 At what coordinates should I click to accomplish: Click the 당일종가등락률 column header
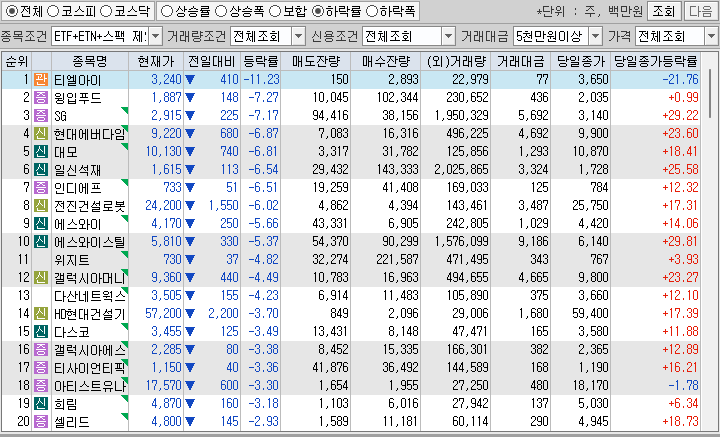pos(656,61)
